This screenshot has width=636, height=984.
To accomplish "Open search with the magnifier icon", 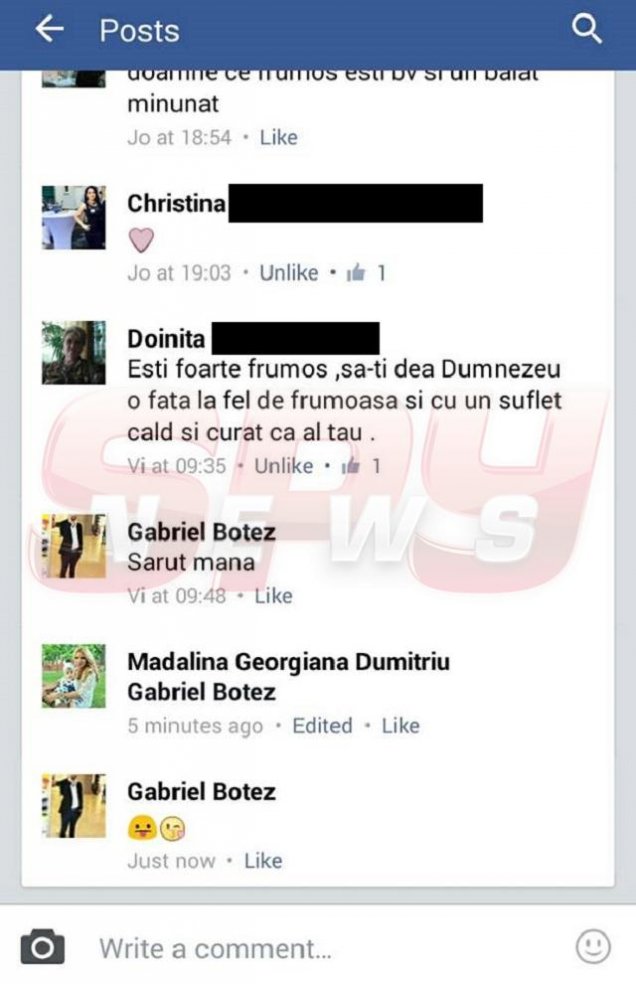I will 586,29.
